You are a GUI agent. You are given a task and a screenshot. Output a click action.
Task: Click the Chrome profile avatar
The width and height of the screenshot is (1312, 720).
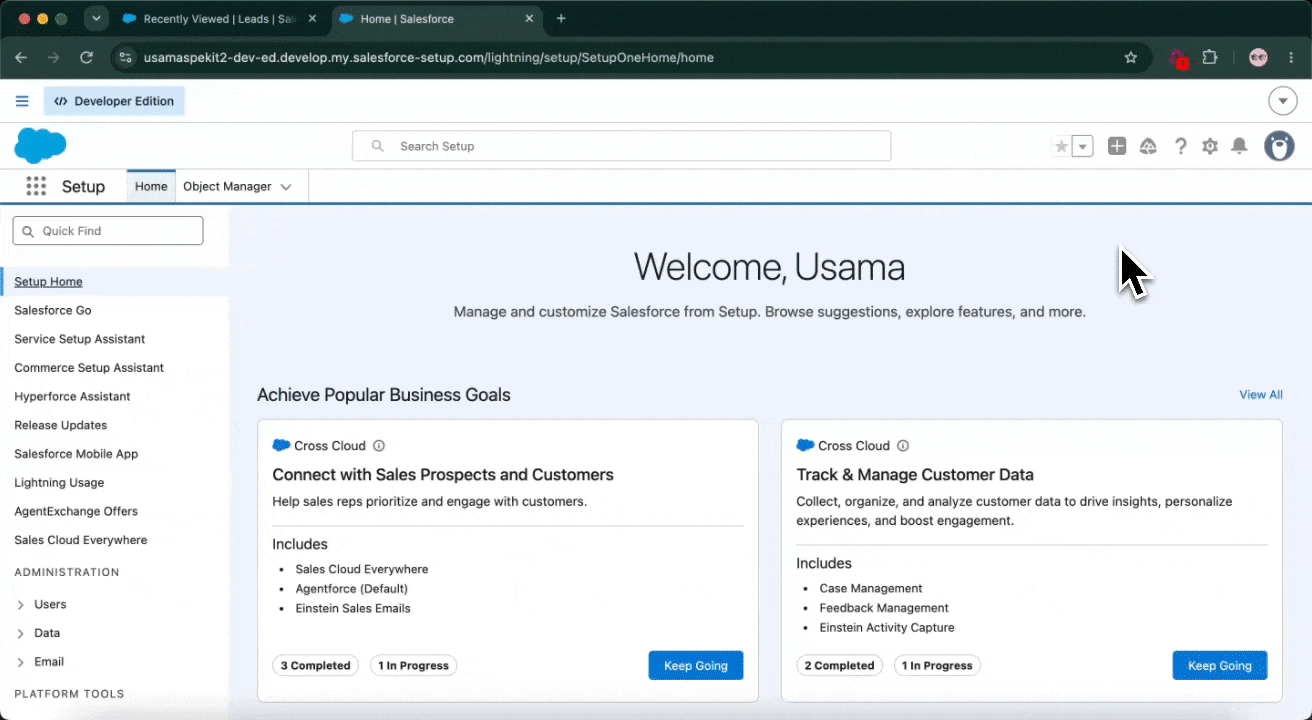coord(1259,58)
